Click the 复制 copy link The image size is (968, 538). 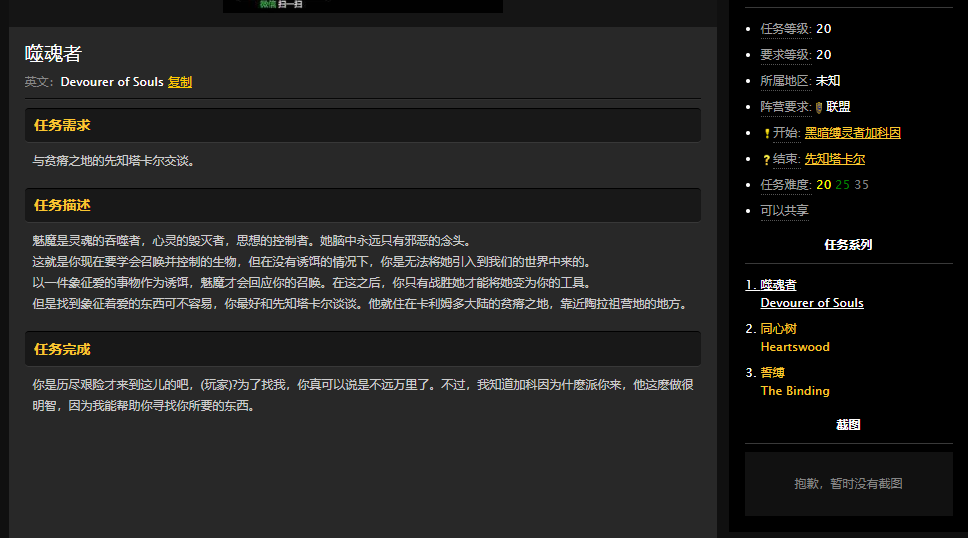(x=180, y=82)
